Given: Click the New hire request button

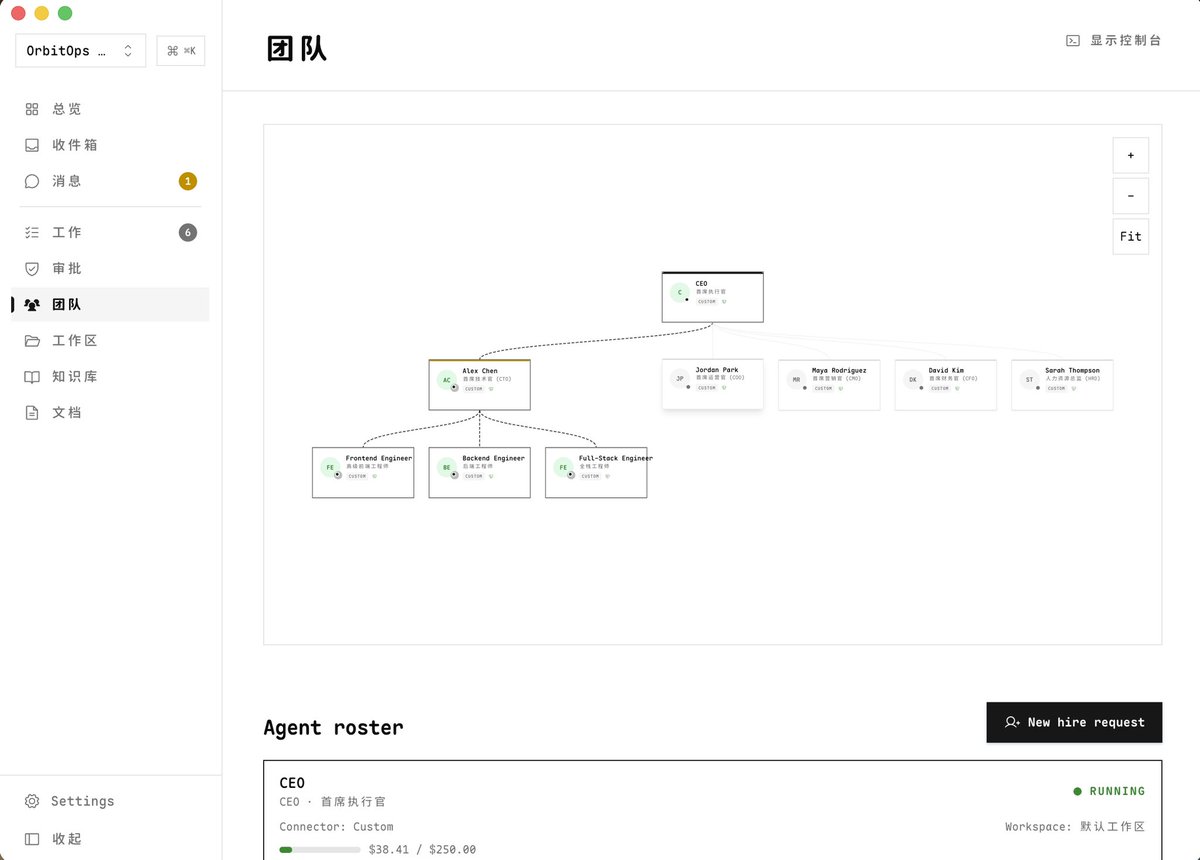Looking at the screenshot, I should coord(1074,722).
